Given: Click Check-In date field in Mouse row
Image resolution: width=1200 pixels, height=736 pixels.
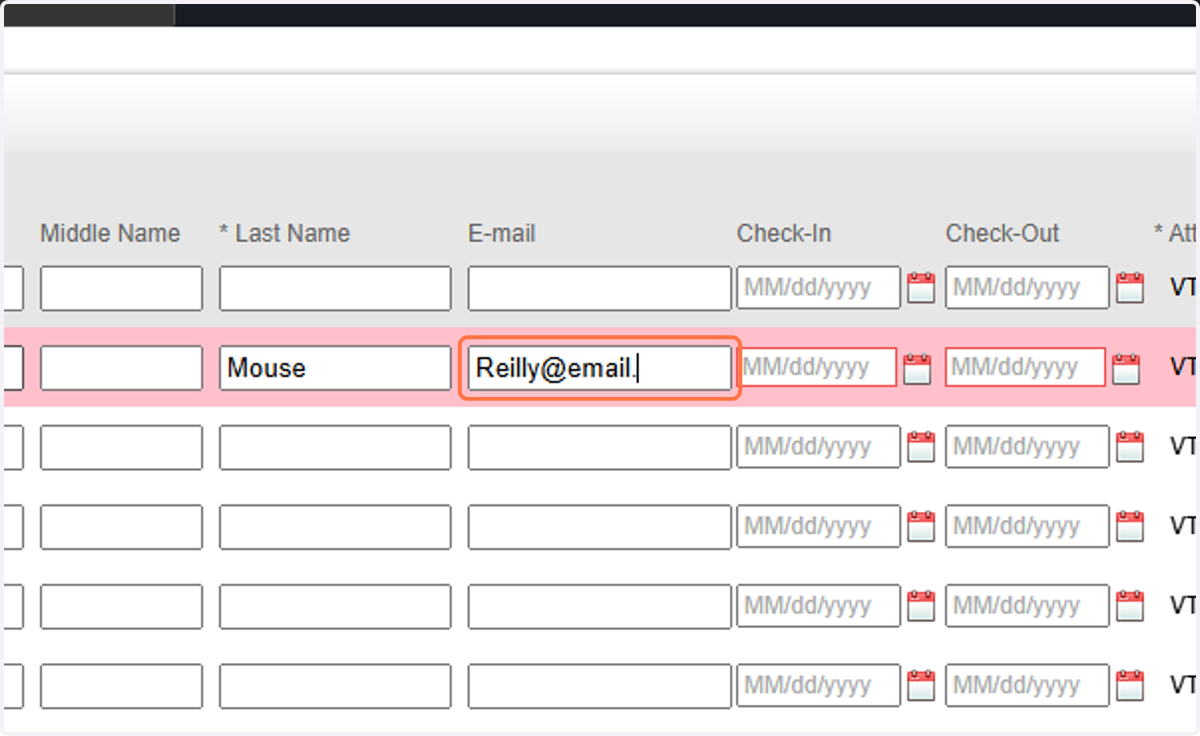Looking at the screenshot, I should tap(817, 368).
